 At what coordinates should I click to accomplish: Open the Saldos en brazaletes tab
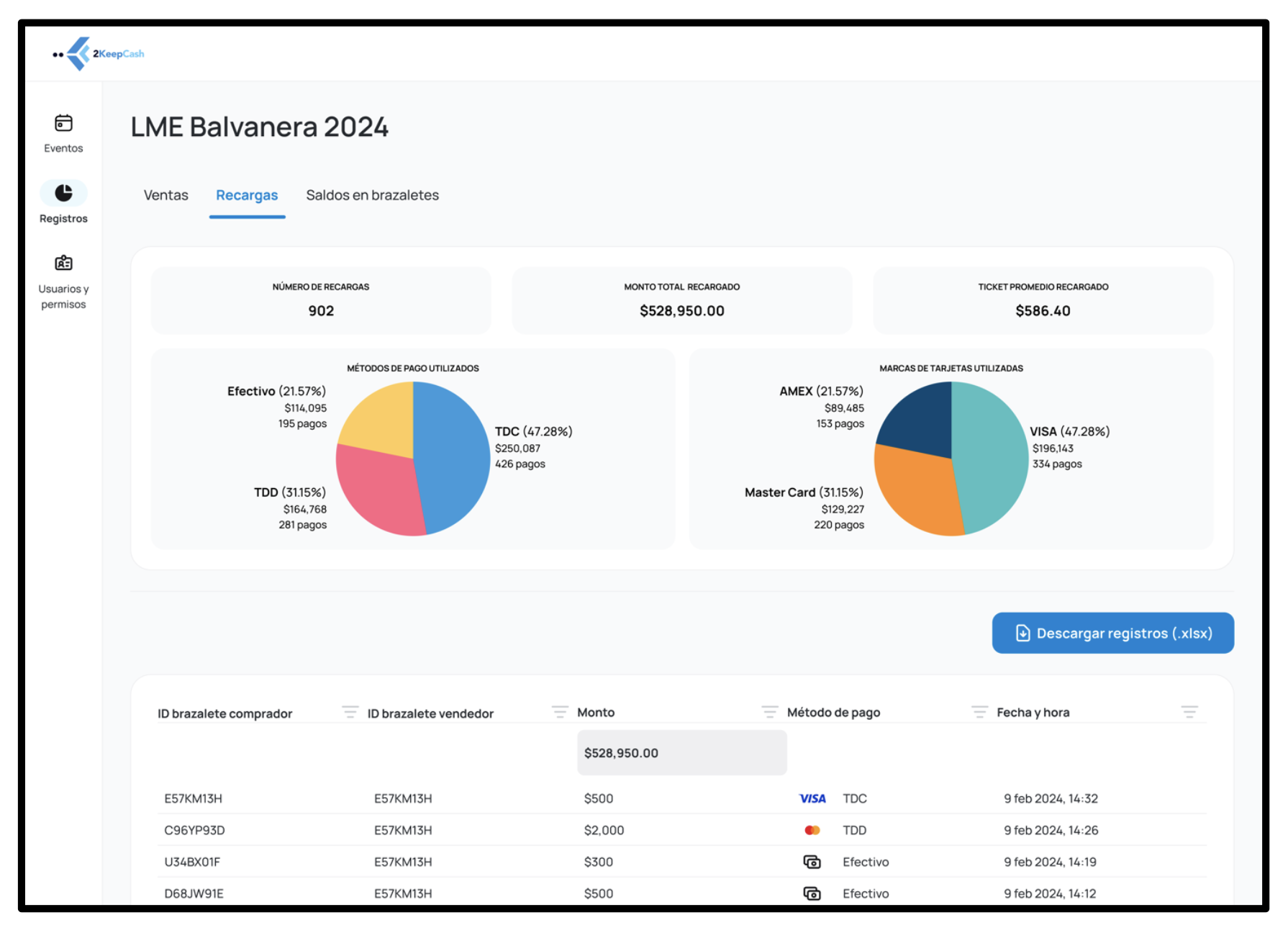click(373, 195)
